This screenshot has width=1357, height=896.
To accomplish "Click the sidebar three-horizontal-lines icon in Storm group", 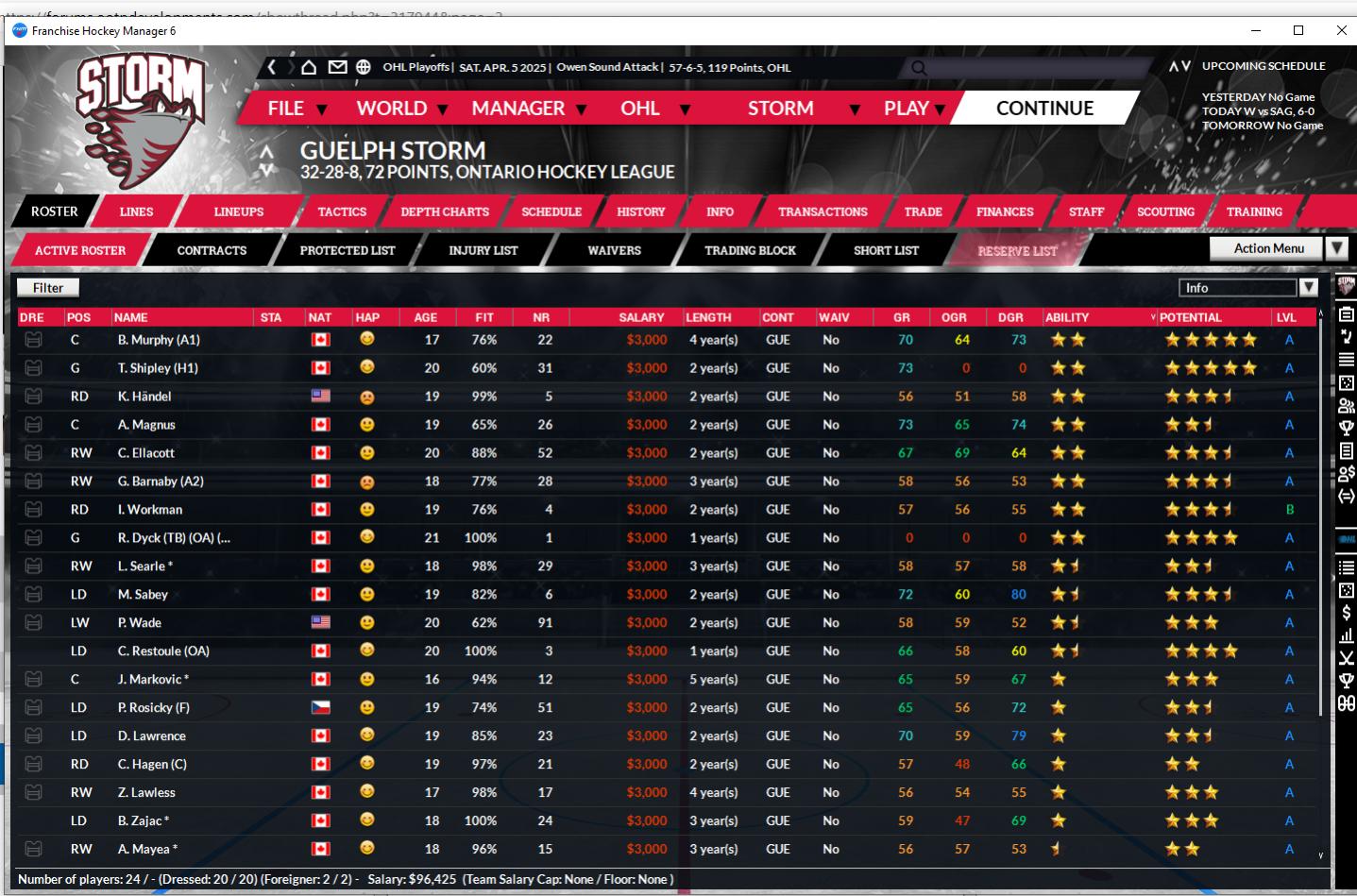I will coord(1347,360).
